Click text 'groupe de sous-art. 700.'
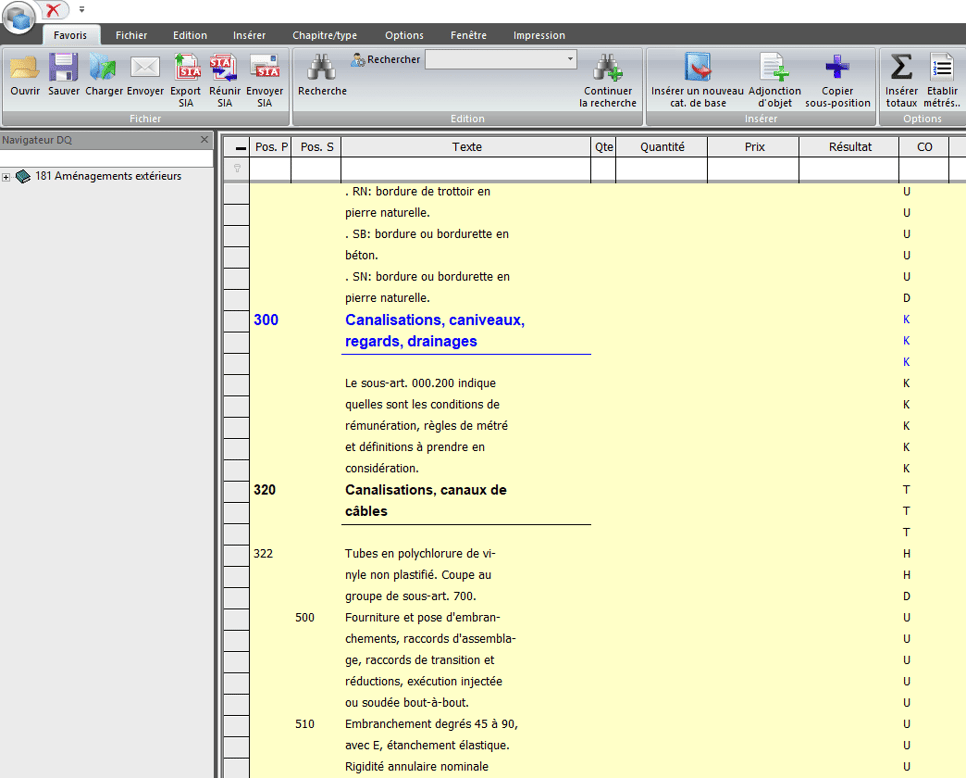This screenshot has height=778, width=966. coord(410,596)
